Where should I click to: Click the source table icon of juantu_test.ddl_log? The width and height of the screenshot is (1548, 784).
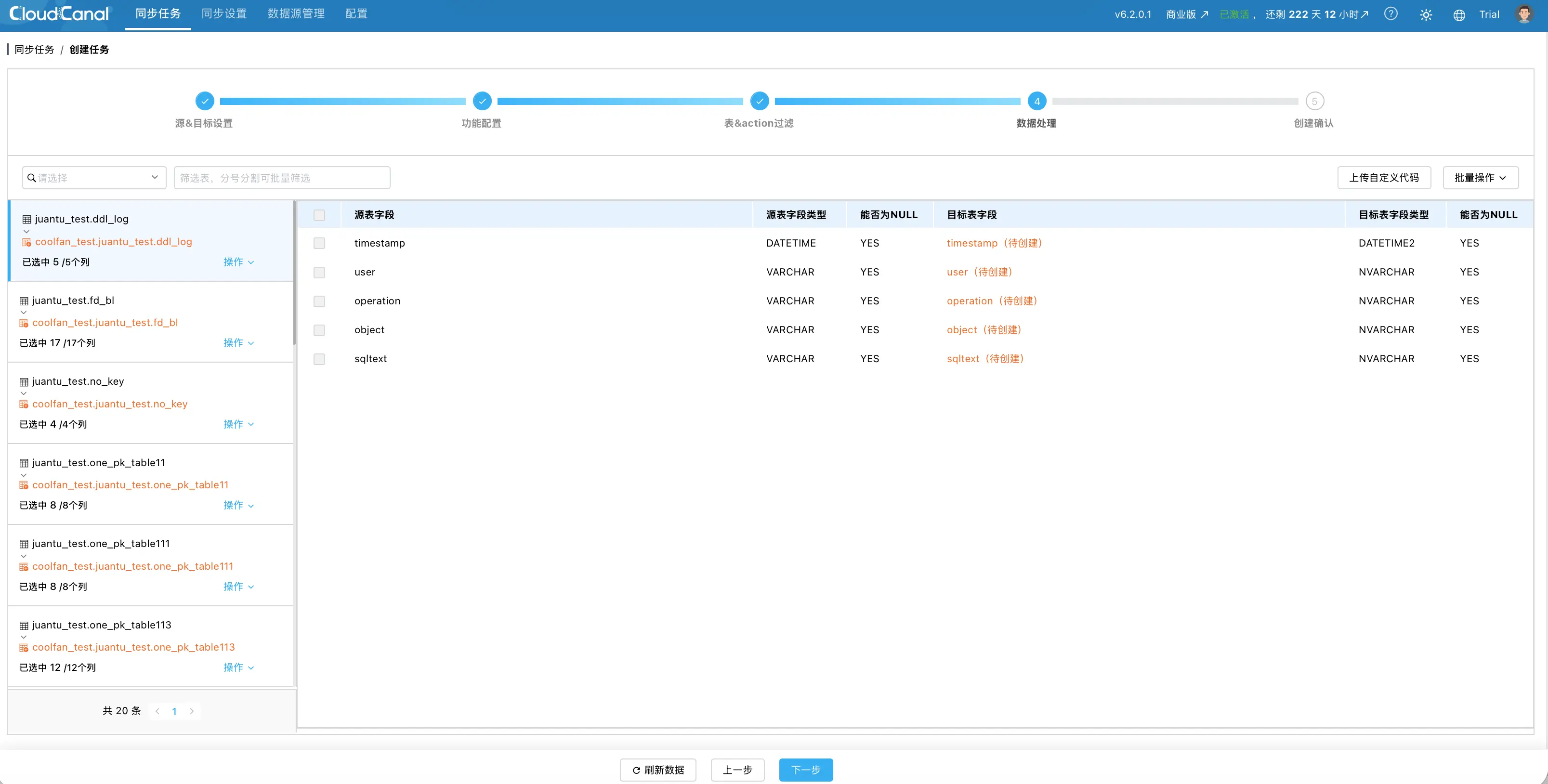pos(26,219)
